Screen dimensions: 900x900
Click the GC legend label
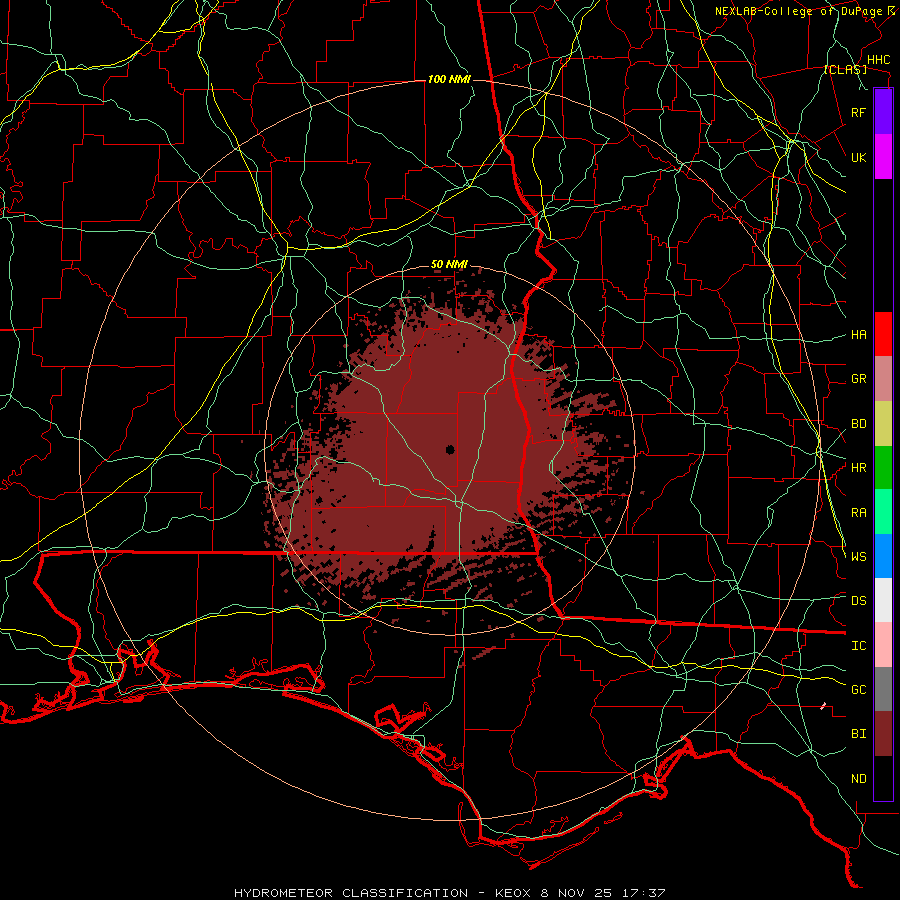tap(858, 689)
